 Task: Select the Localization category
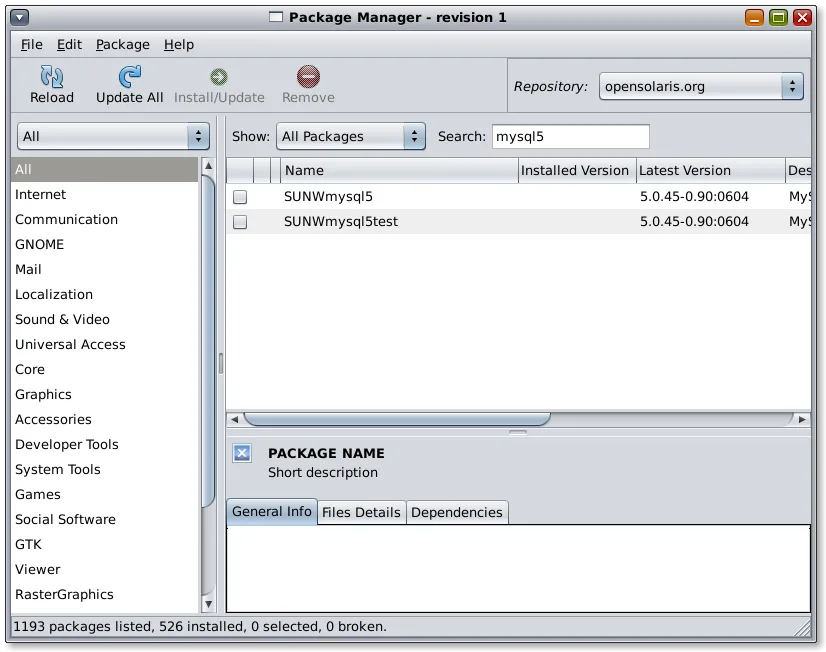coord(104,294)
